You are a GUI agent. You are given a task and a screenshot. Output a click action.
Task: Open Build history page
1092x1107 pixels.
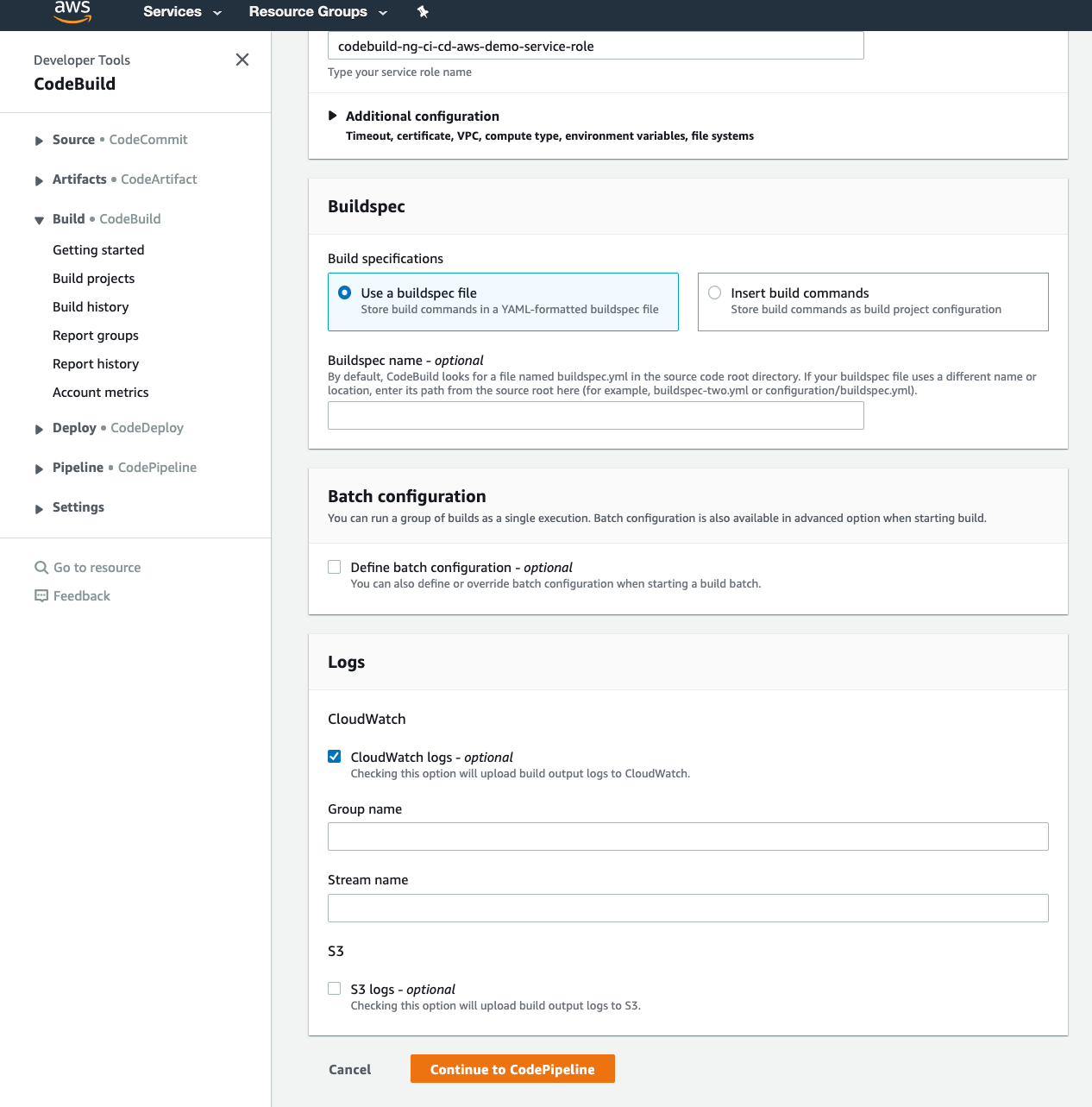click(91, 306)
